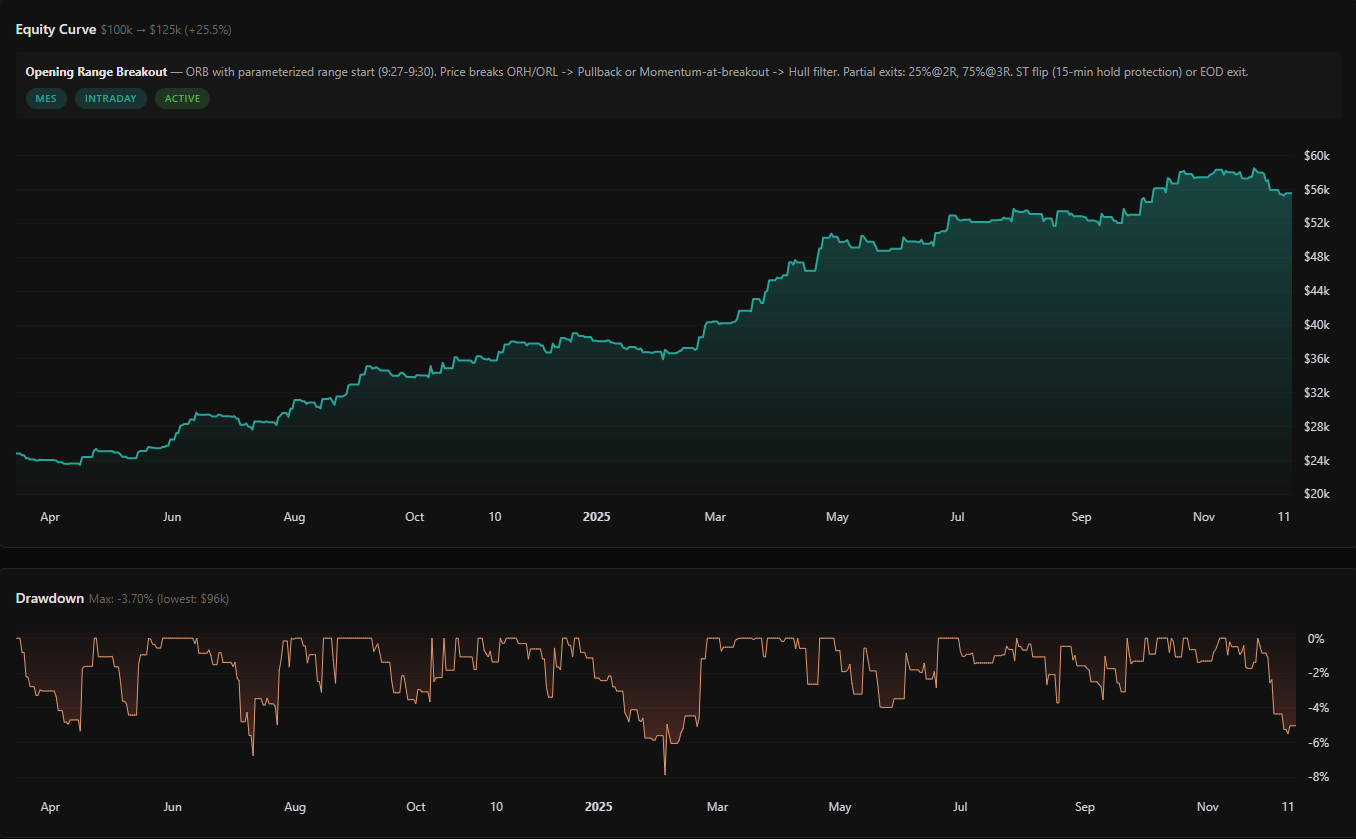
Task: Click the Oct label on equity chart axis
Action: click(x=414, y=517)
